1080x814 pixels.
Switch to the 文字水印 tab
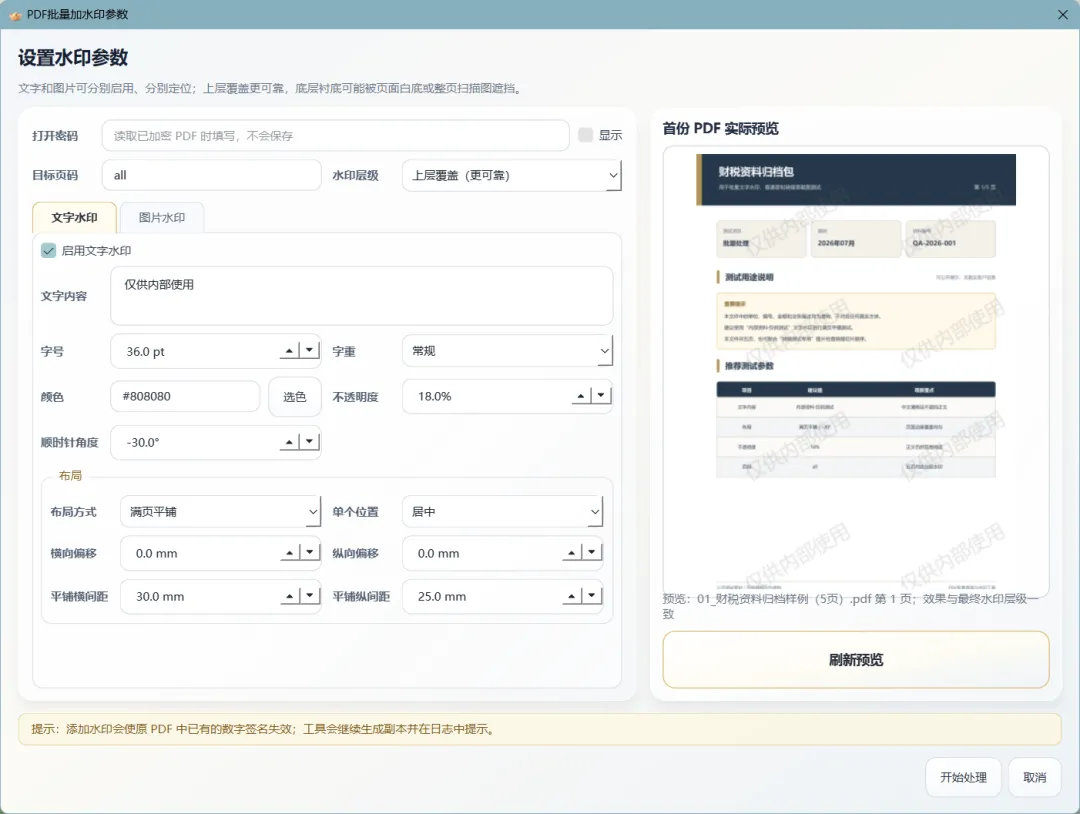coord(74,218)
